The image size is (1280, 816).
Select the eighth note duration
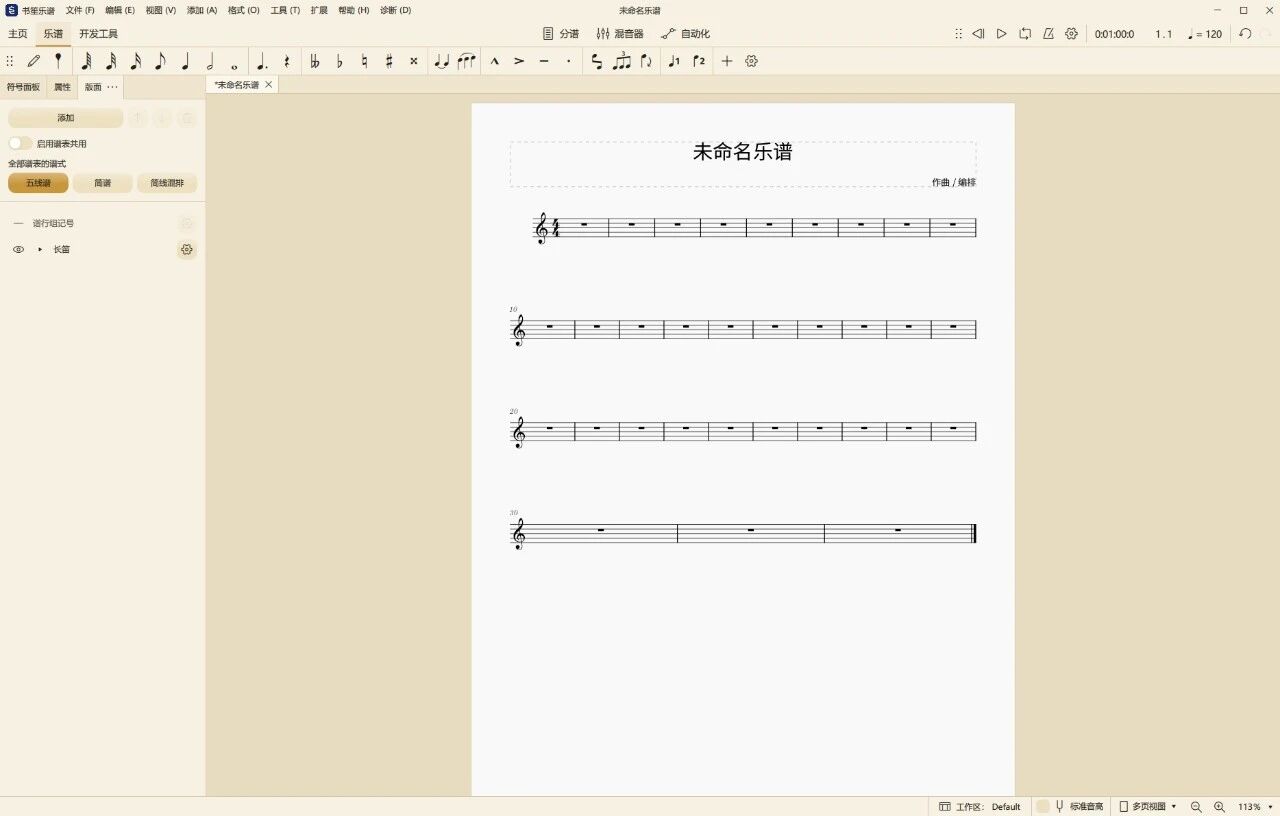pos(160,61)
